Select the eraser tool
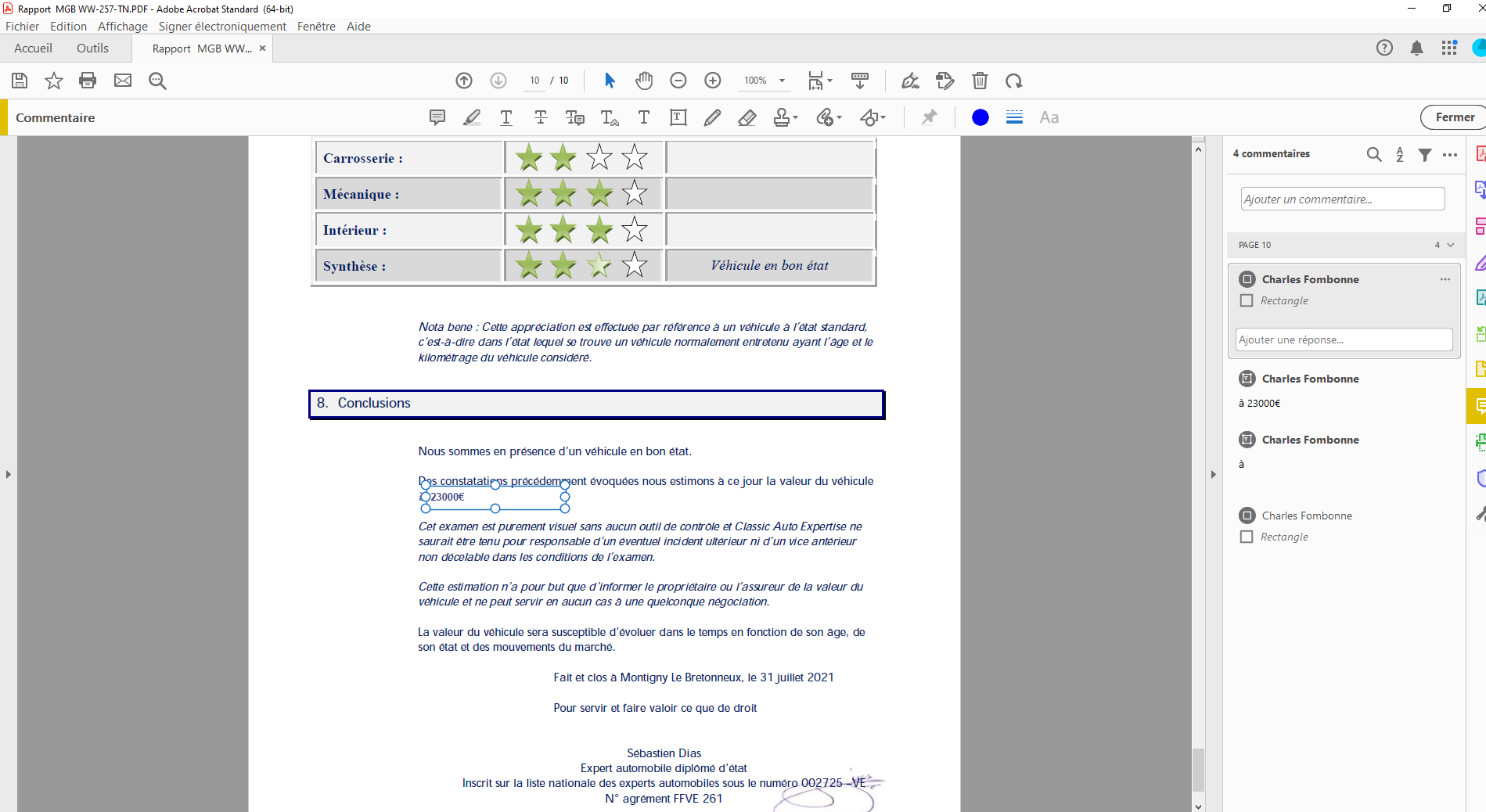 [x=747, y=117]
